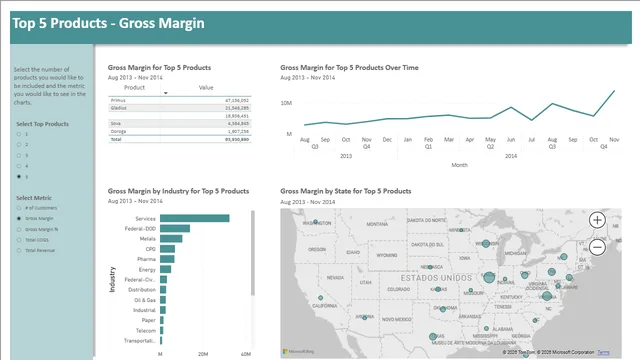Click the Sova row in table
The height and width of the screenshot is (360, 640).
pyautogui.click(x=180, y=123)
